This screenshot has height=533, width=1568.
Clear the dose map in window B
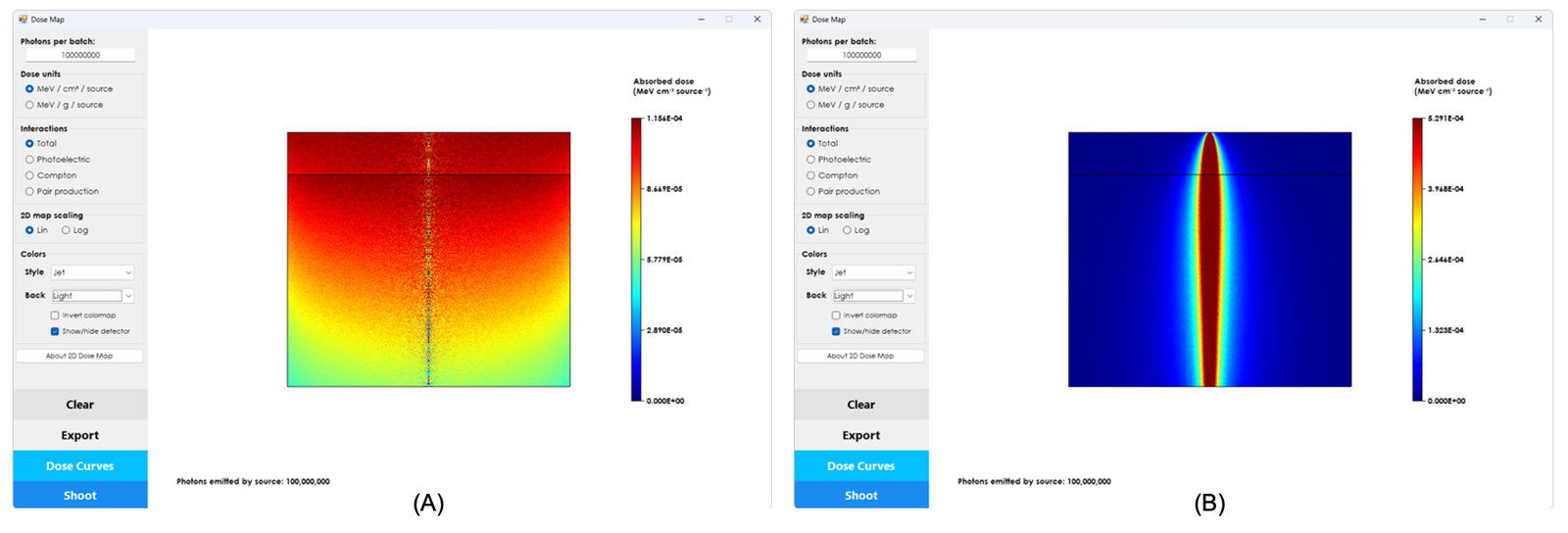pyautogui.click(x=861, y=405)
